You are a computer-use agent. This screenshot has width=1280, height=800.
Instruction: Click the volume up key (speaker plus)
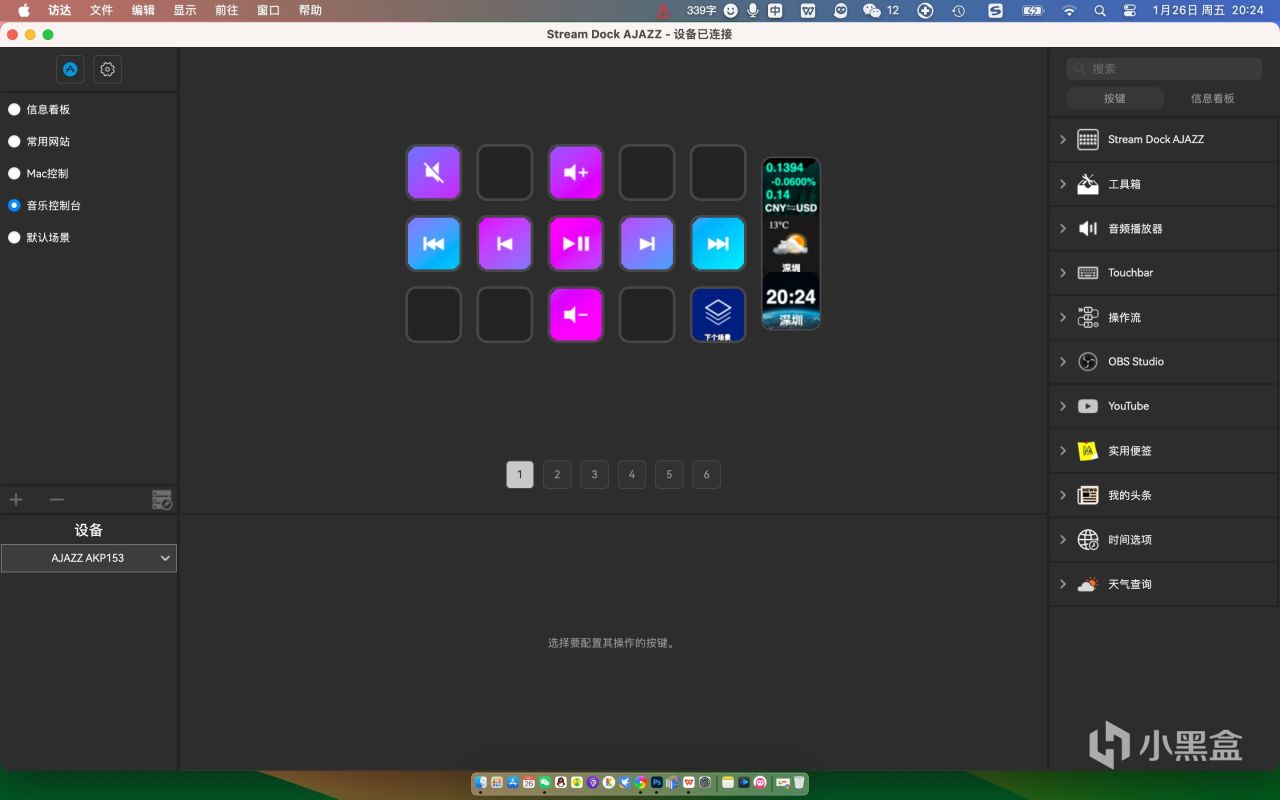point(576,172)
